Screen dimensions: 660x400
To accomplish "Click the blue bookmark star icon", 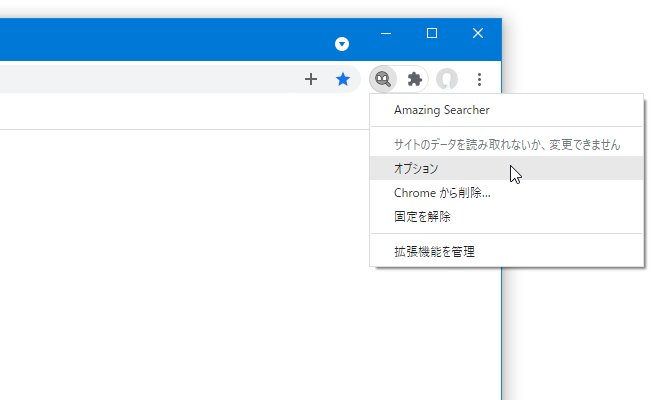I will click(343, 79).
